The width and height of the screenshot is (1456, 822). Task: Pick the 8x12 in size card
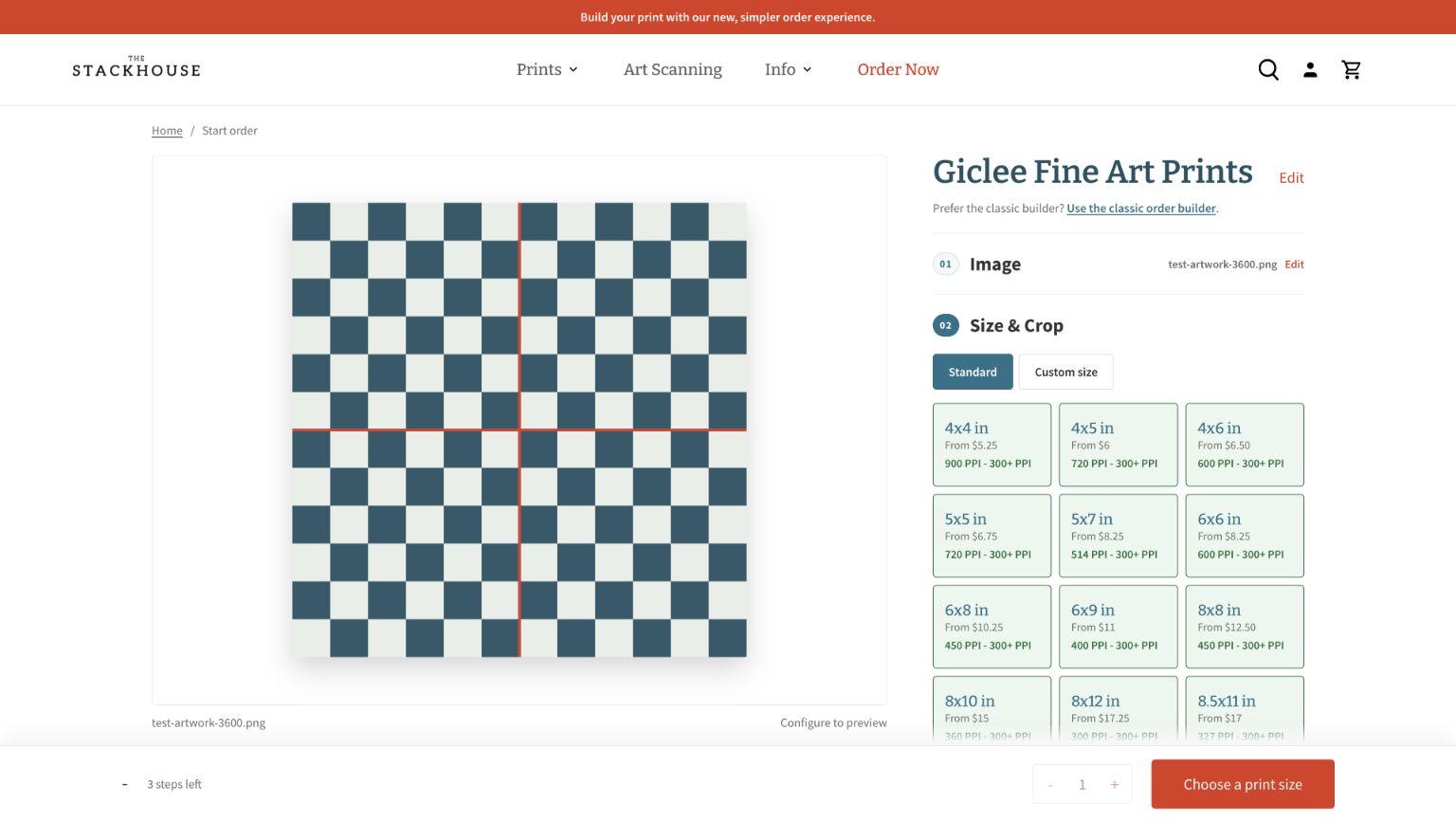[x=1119, y=710]
